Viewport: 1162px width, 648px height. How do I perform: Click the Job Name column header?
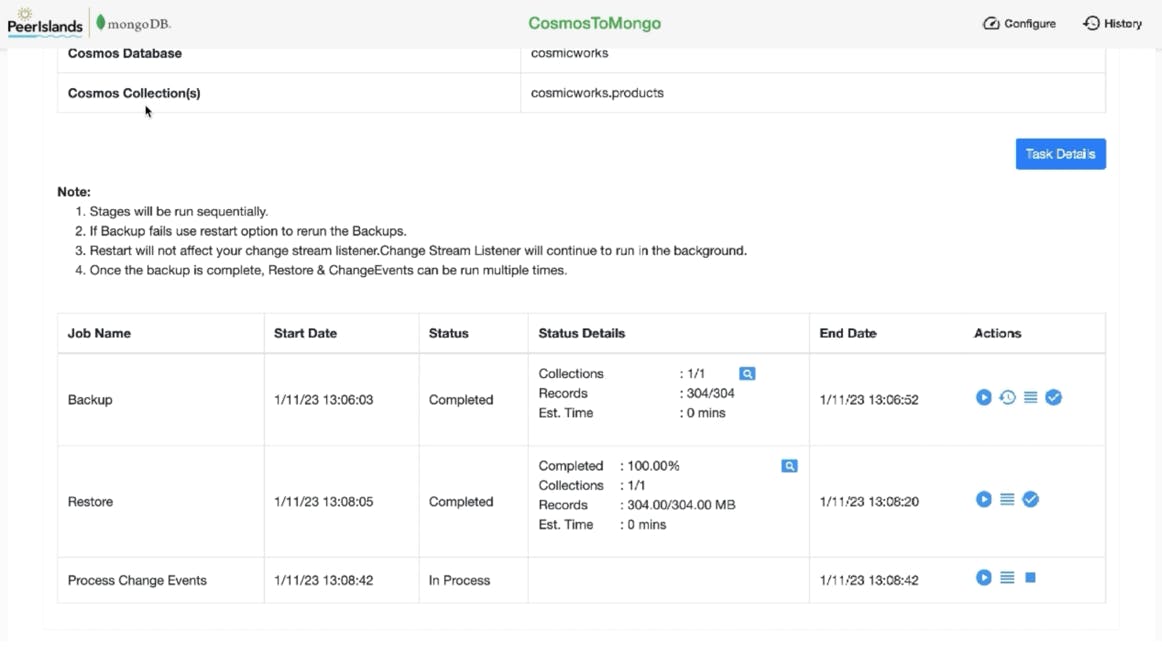(99, 333)
